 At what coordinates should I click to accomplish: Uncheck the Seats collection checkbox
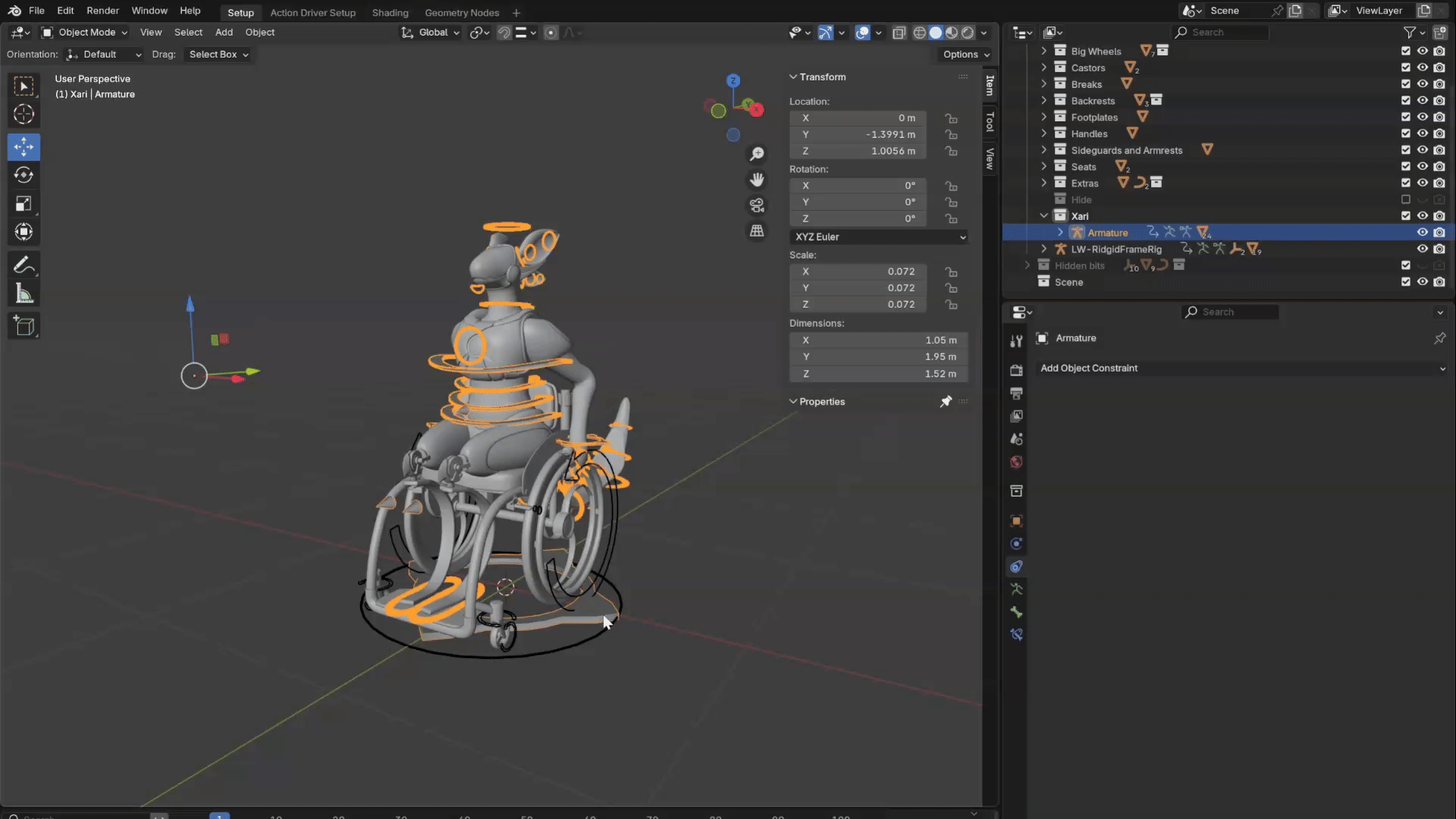[1406, 167]
